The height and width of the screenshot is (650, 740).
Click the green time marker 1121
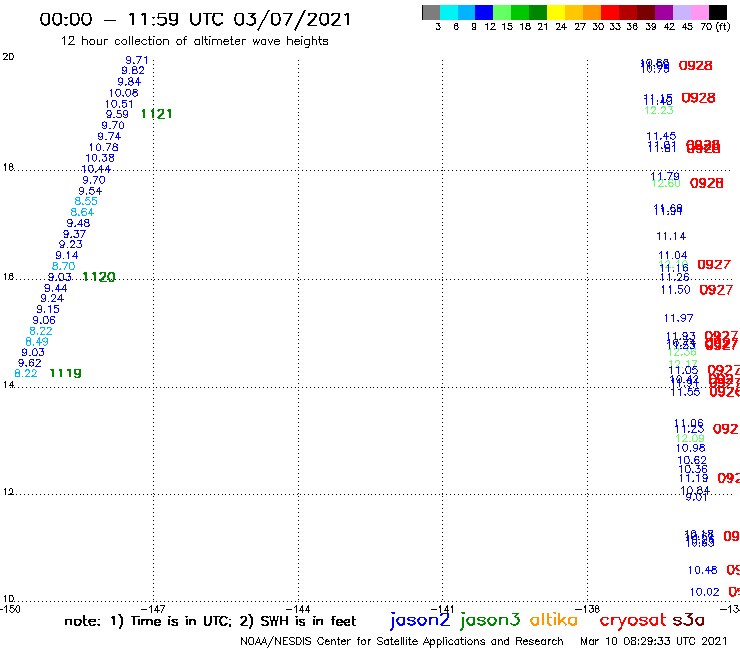(156, 114)
